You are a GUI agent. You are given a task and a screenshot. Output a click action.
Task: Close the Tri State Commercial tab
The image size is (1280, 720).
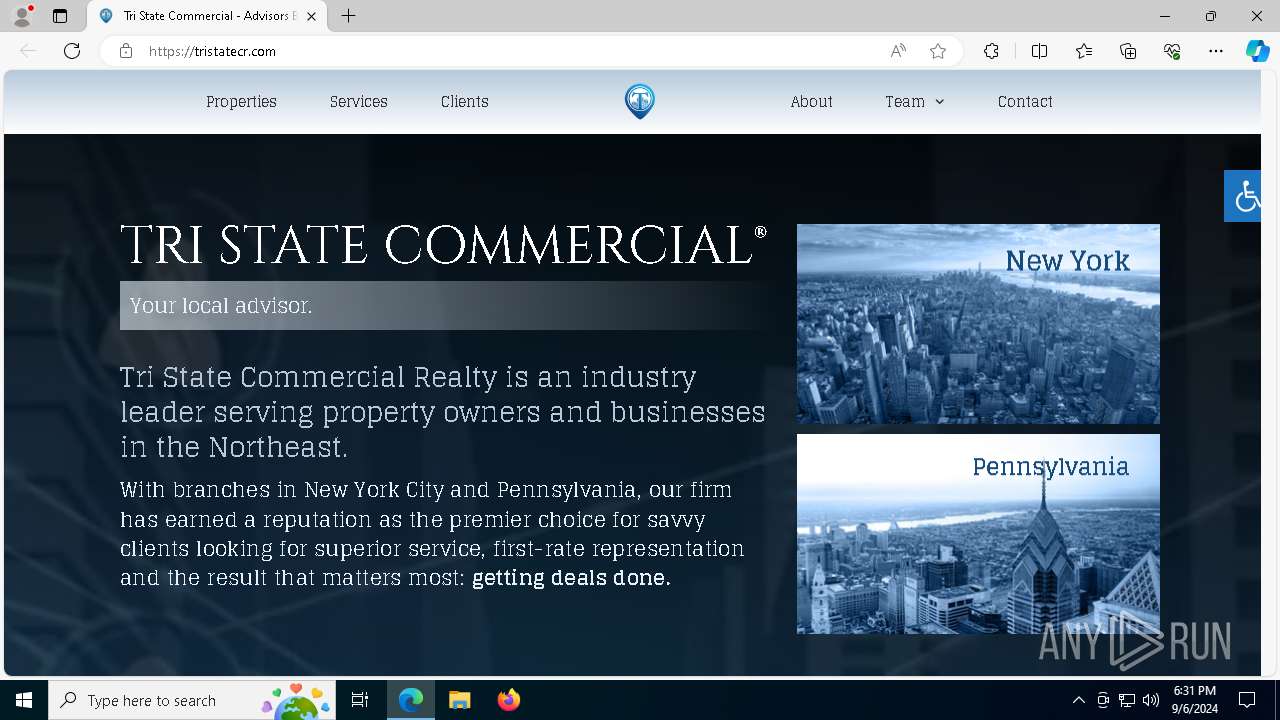coord(312,16)
